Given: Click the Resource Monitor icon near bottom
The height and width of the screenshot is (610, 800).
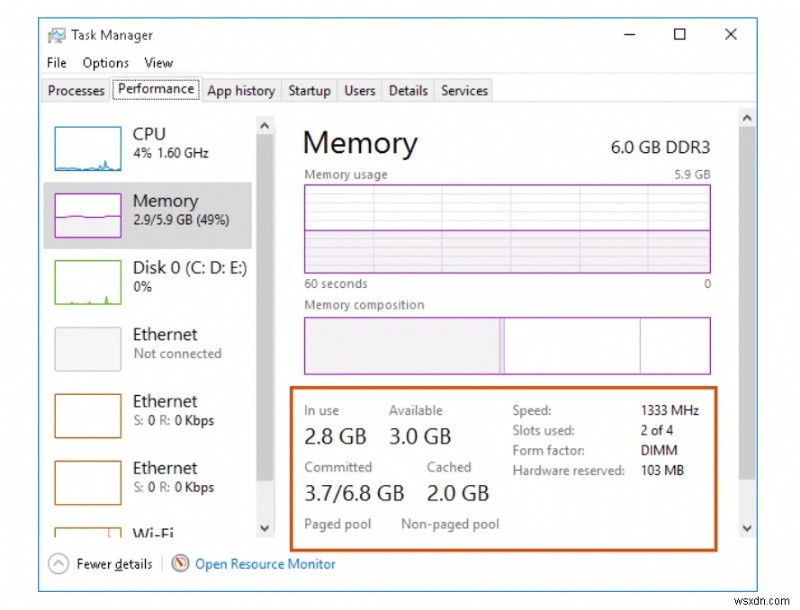Looking at the screenshot, I should click(181, 564).
